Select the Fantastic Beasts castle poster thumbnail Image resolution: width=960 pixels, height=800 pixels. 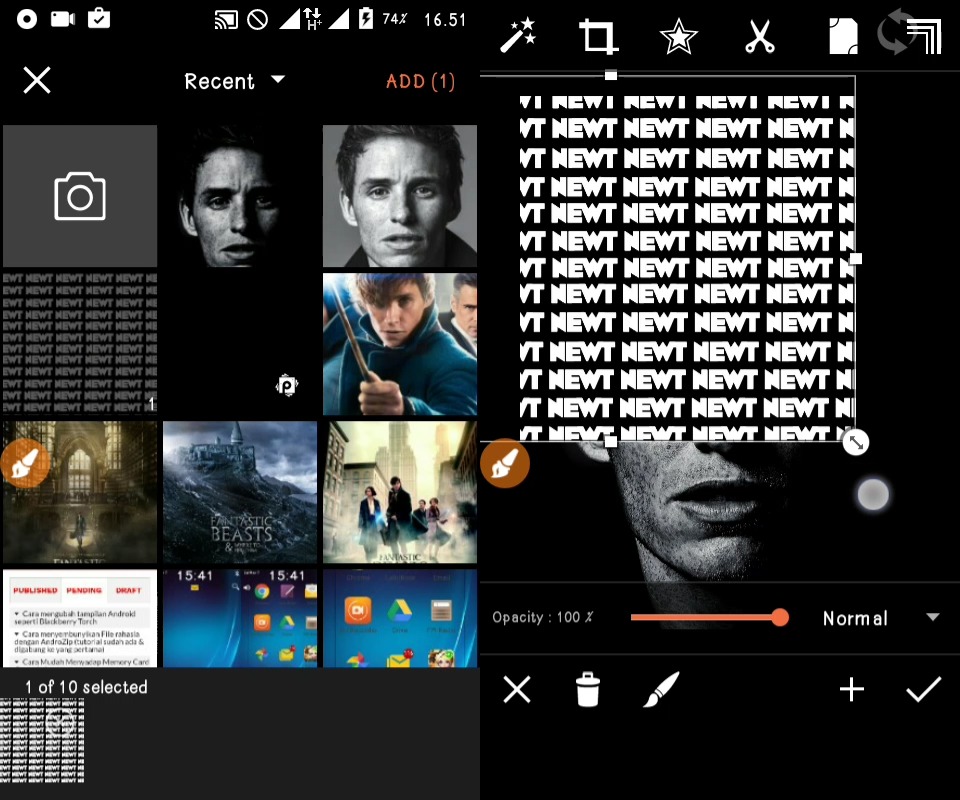tap(240, 492)
